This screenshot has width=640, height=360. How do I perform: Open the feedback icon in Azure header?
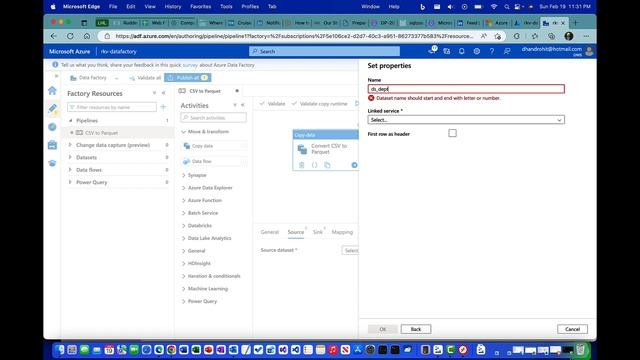tap(507, 51)
